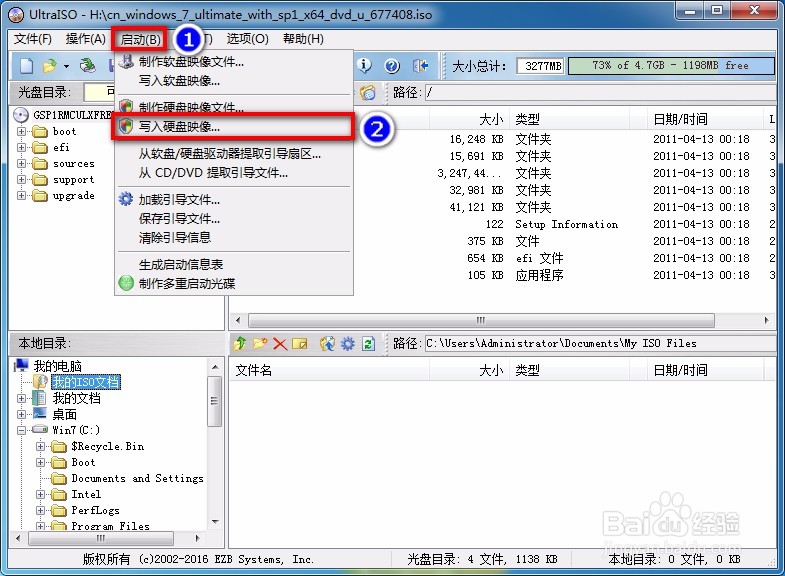
Task: Choose 从软盘/硬盘驱动器提取引导扇区... entry
Action: click(x=234, y=154)
